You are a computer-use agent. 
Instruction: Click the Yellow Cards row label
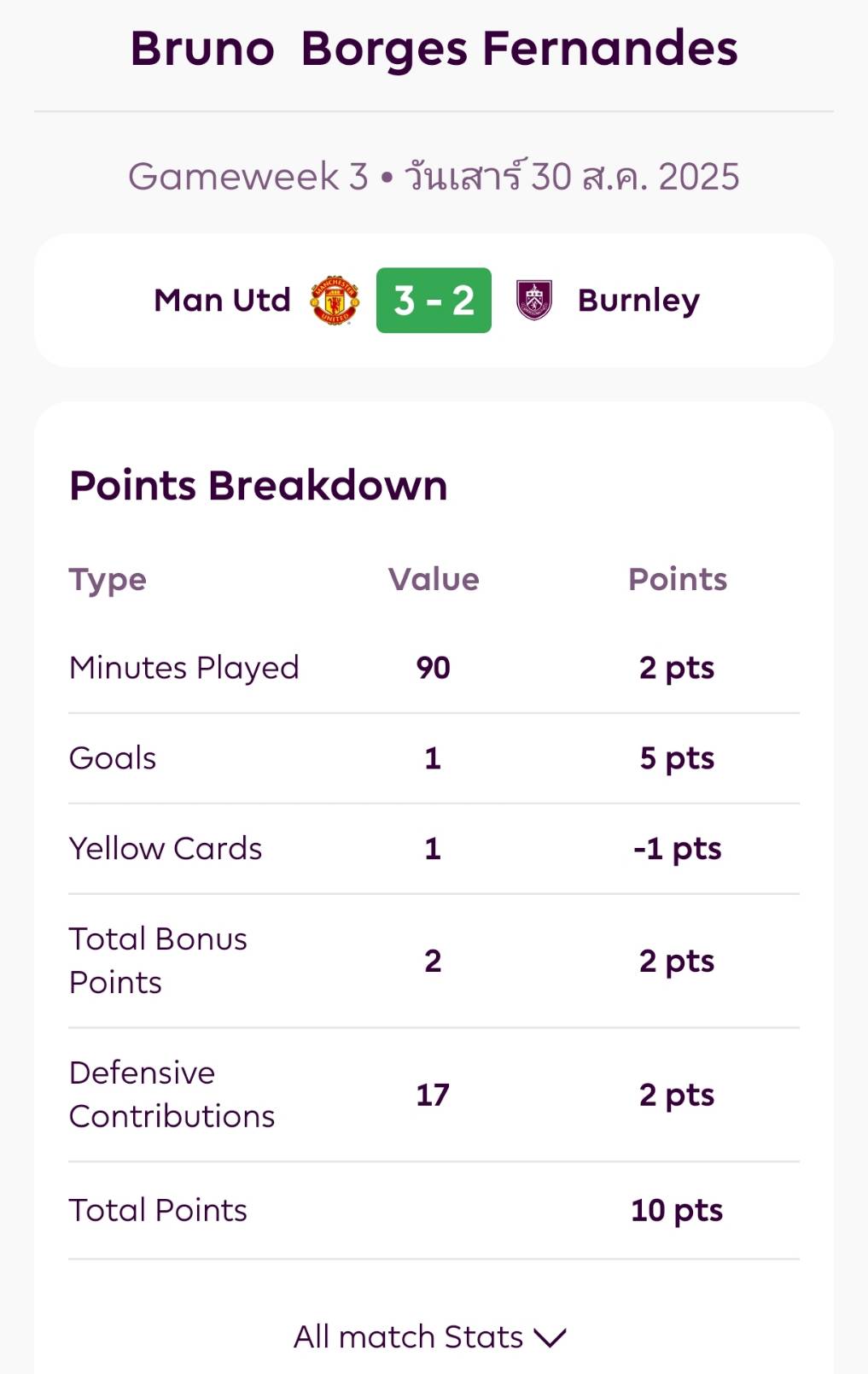coord(166,849)
